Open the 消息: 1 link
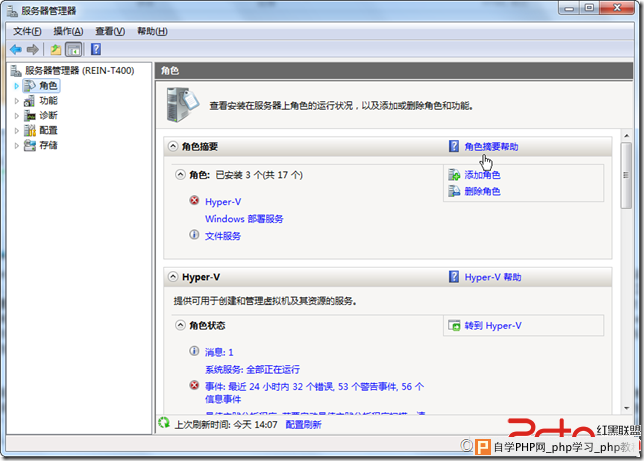Screen dimensions: 644x461 pyautogui.click(x=219, y=352)
